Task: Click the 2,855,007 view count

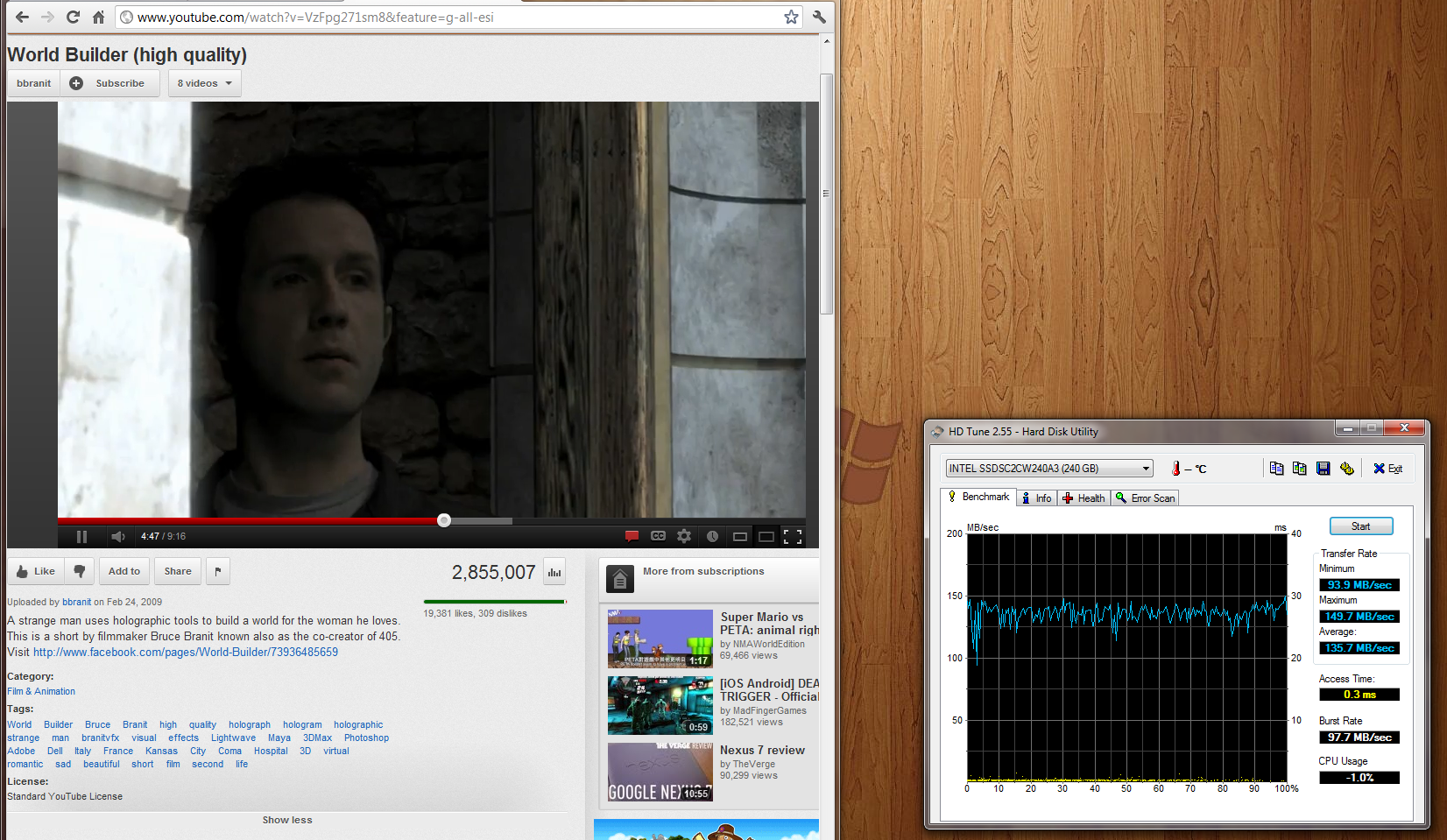Action: pyautogui.click(x=493, y=573)
